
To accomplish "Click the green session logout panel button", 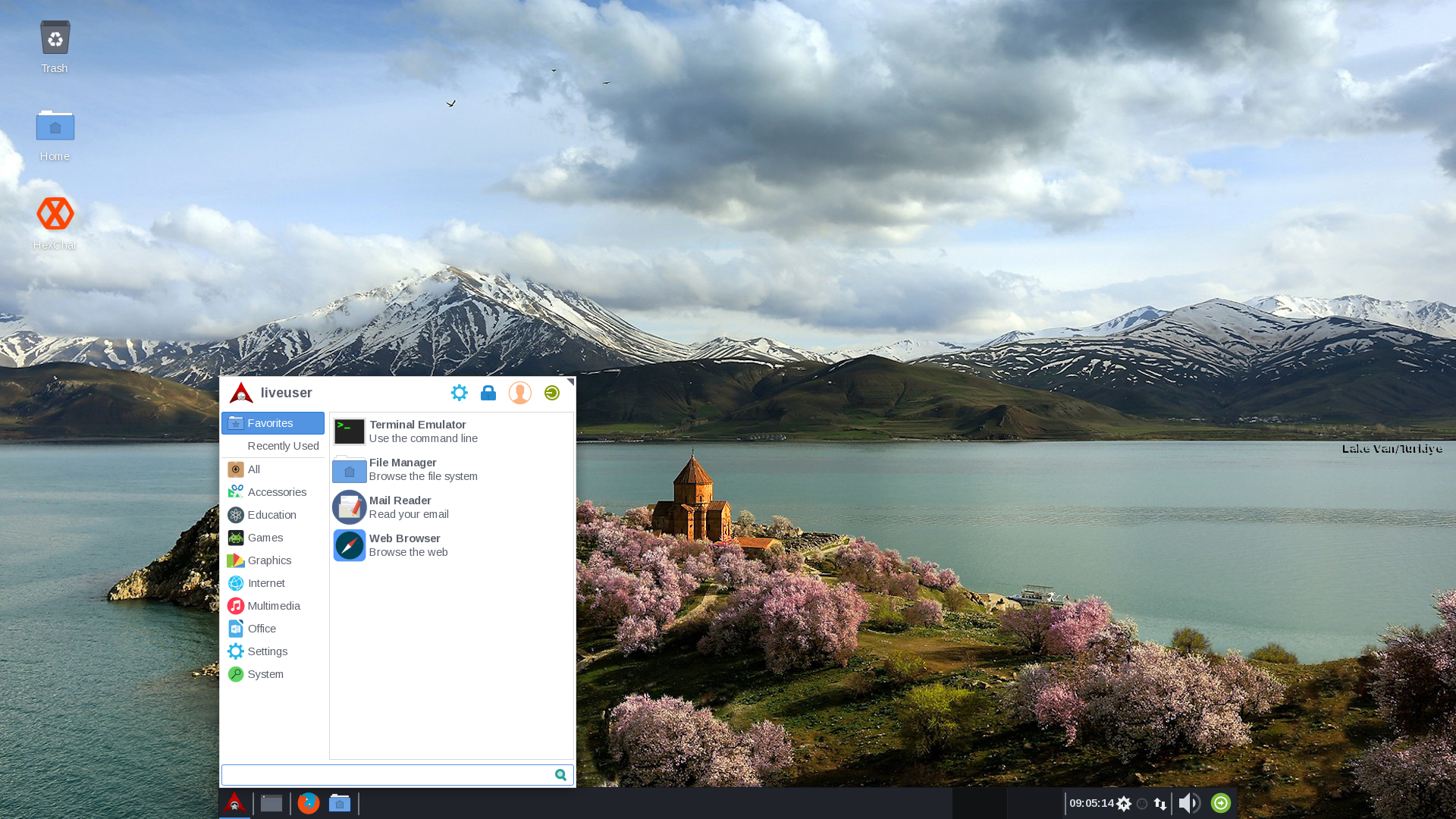I will pyautogui.click(x=1221, y=803).
